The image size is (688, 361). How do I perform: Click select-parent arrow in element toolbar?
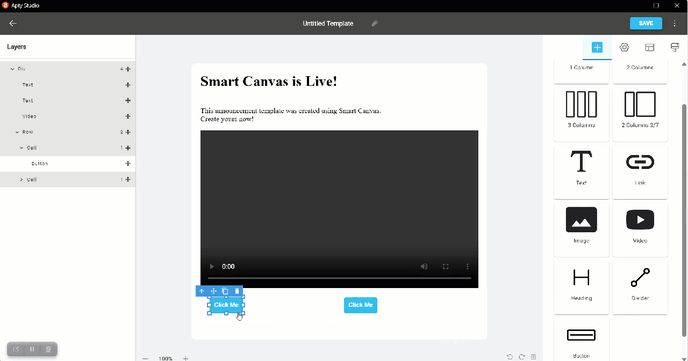[201, 291]
